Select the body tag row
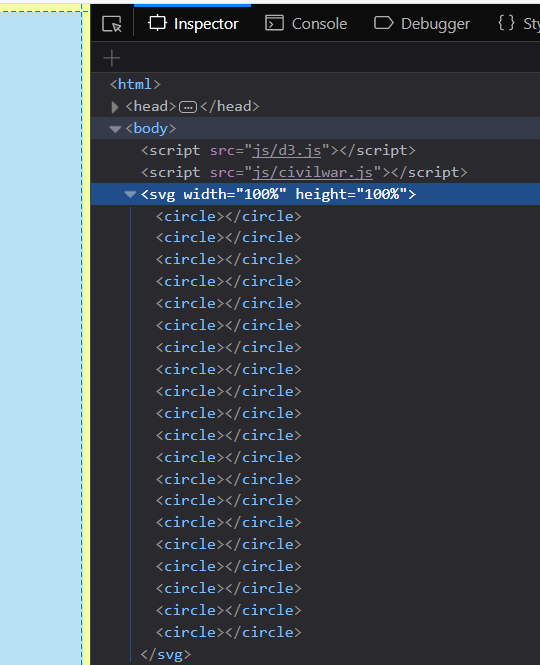Screen dimensions: 540x665 315,128
